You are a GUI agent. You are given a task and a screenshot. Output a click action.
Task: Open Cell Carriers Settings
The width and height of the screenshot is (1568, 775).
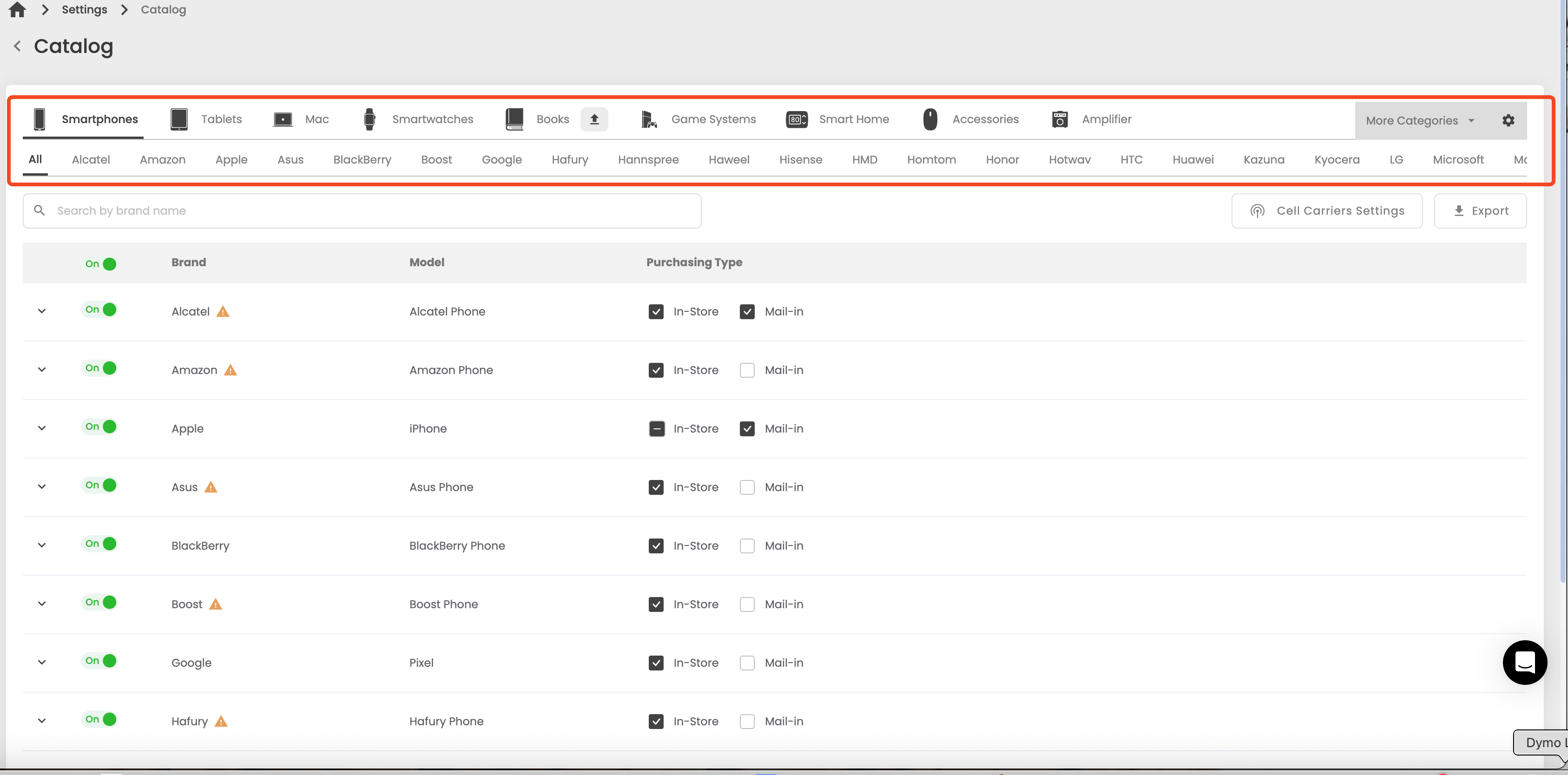(1327, 210)
